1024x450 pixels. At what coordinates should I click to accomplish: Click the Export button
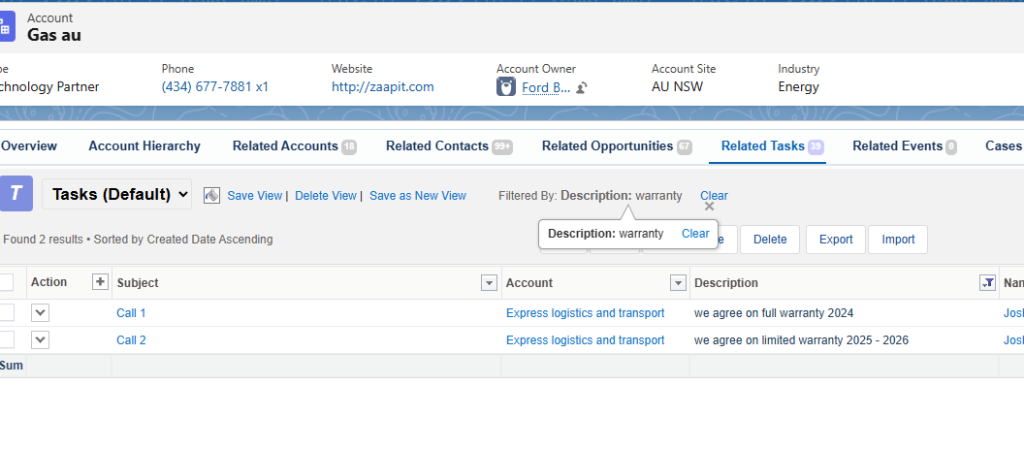tap(835, 240)
